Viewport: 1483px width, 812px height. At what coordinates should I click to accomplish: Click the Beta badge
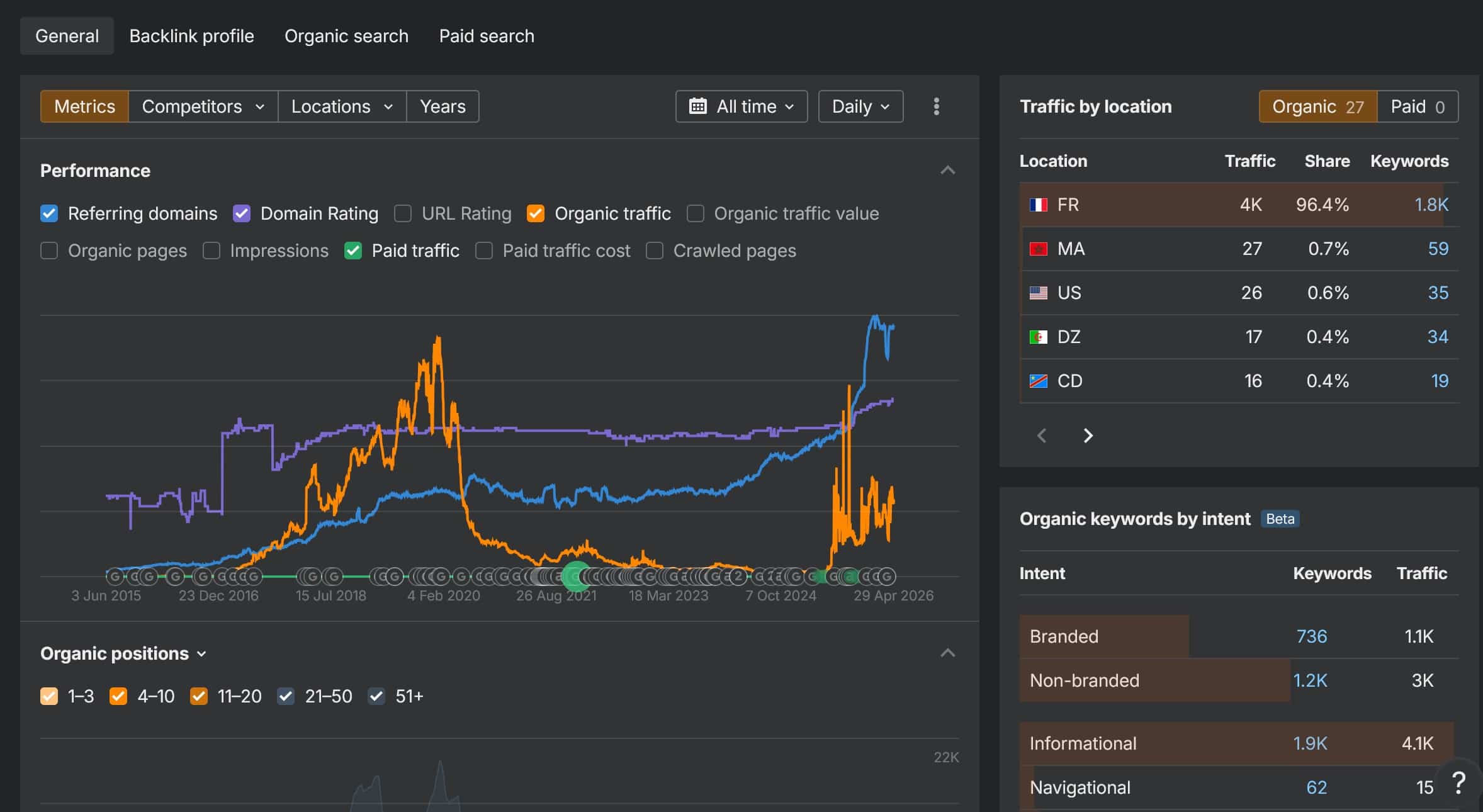click(1280, 519)
